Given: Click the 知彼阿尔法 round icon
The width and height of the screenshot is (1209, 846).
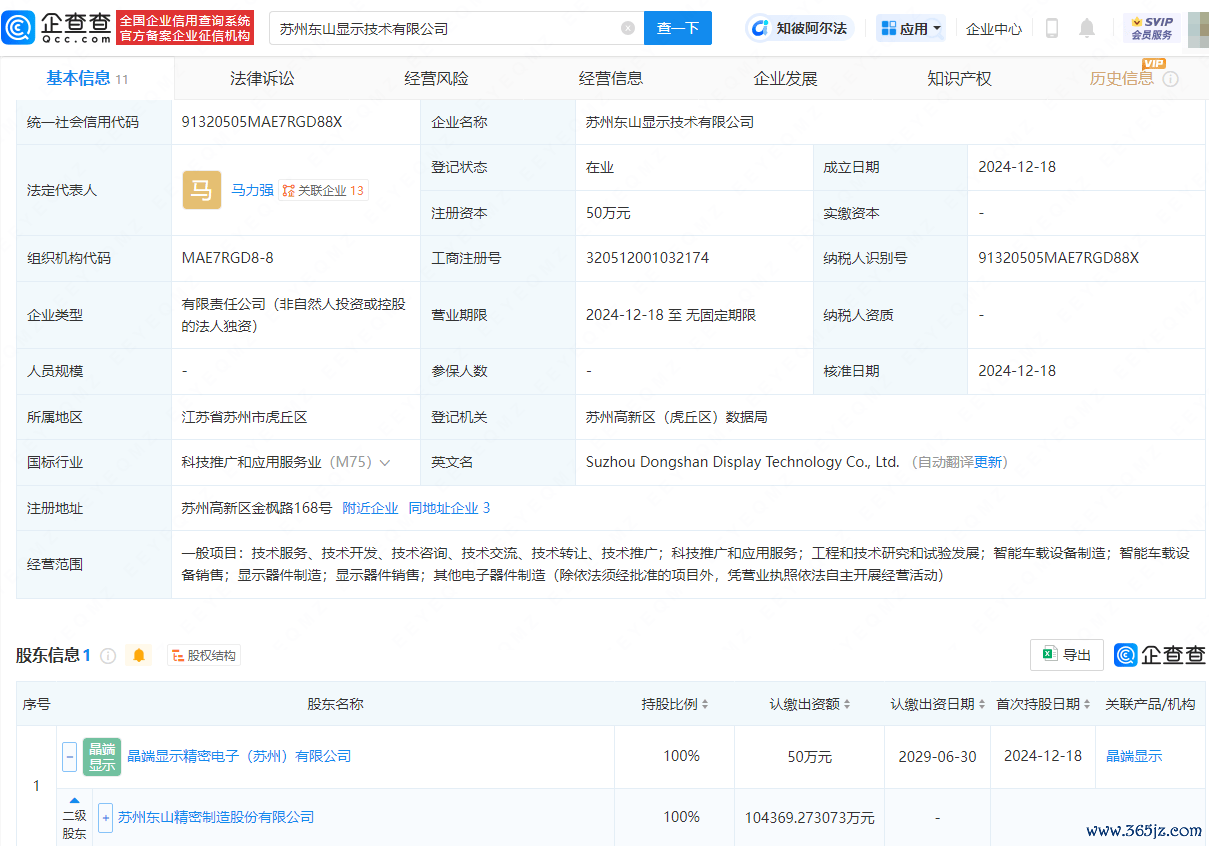Looking at the screenshot, I should click(x=760, y=28).
